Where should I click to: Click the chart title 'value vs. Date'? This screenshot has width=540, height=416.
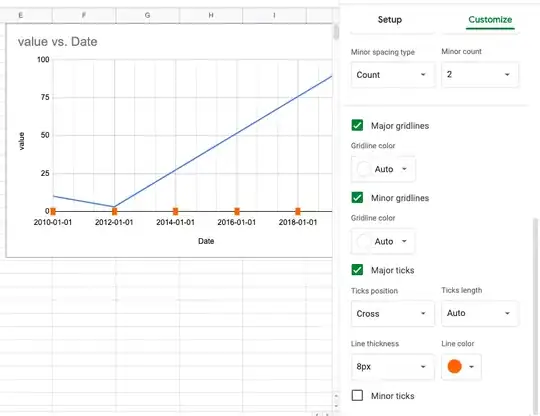[x=58, y=42]
